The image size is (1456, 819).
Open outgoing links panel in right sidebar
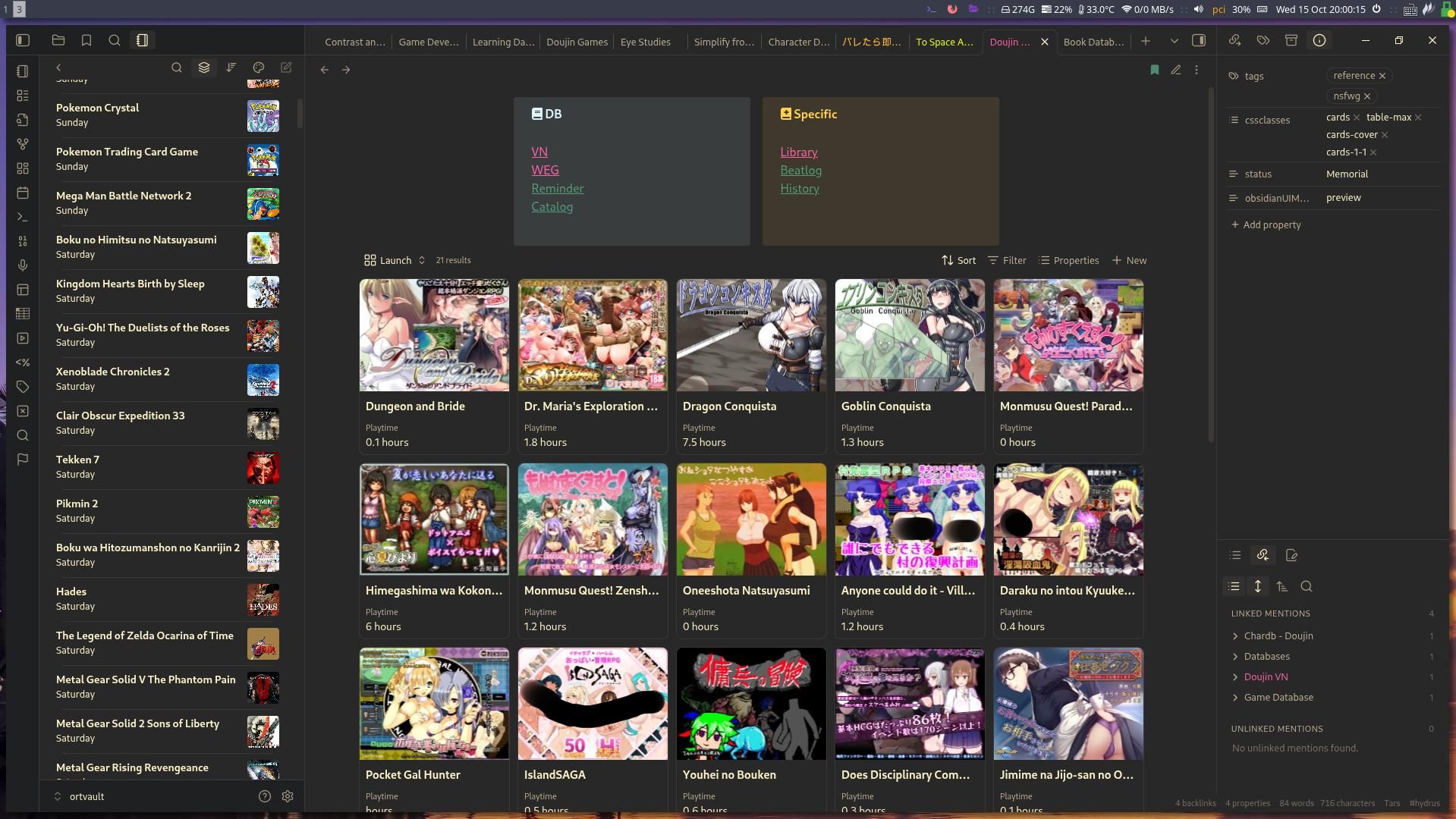(x=1235, y=40)
